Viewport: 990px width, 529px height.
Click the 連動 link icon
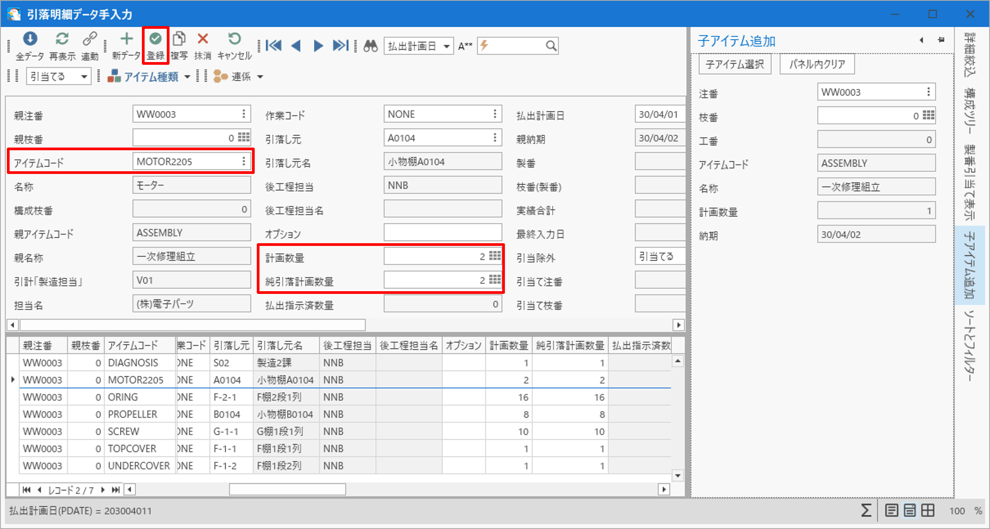(x=90, y=40)
